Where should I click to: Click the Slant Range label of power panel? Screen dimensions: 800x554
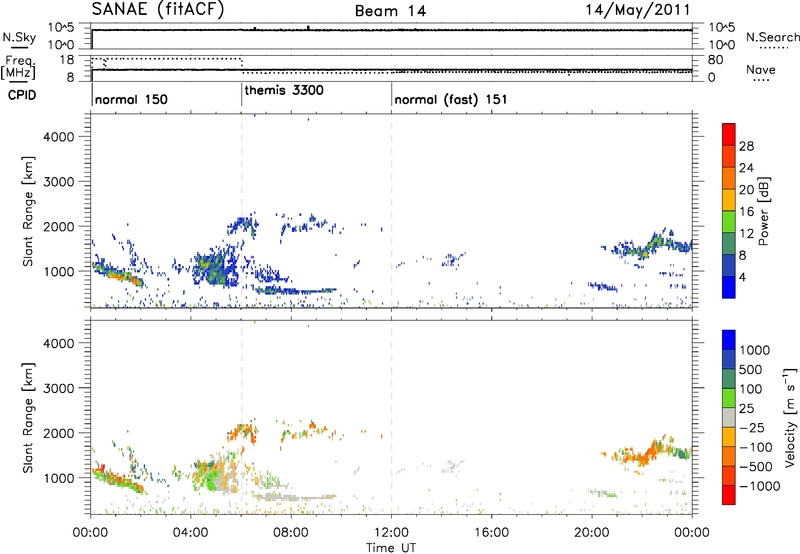[28, 212]
